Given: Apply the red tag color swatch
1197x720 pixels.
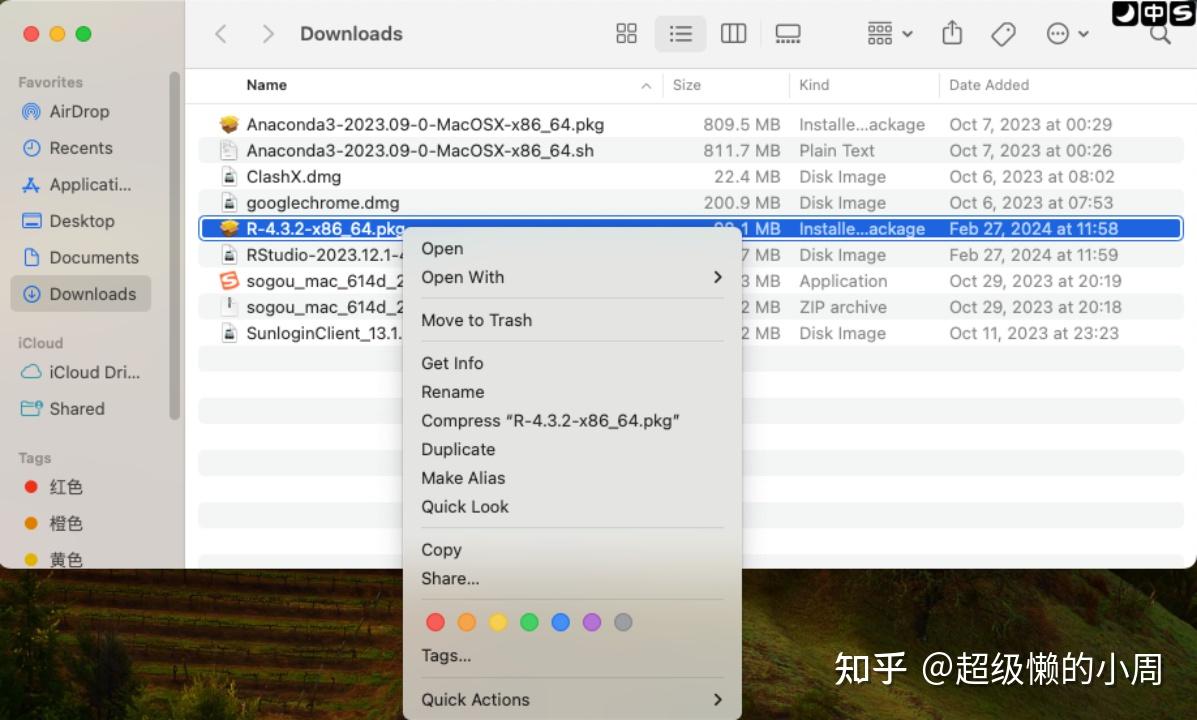Looking at the screenshot, I should tap(435, 621).
